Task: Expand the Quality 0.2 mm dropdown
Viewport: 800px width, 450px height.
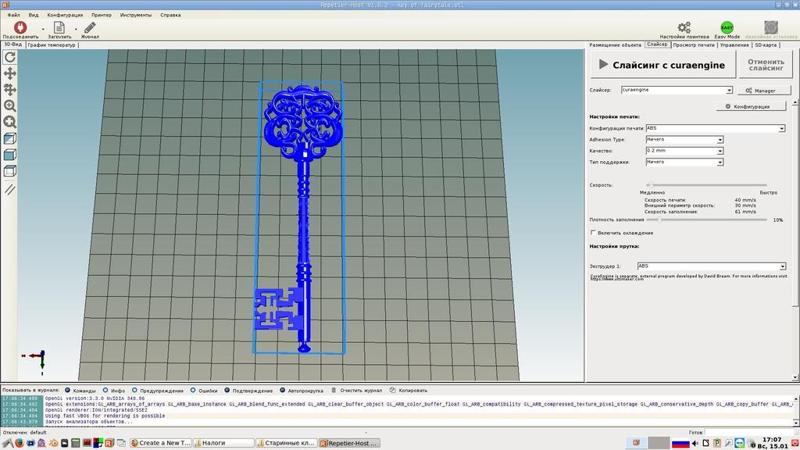Action: 683,150
